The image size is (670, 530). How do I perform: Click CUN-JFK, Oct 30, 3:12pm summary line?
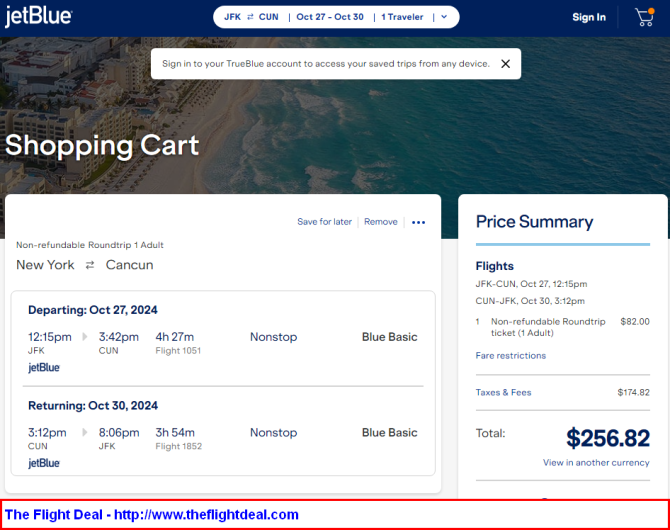[x=530, y=301]
